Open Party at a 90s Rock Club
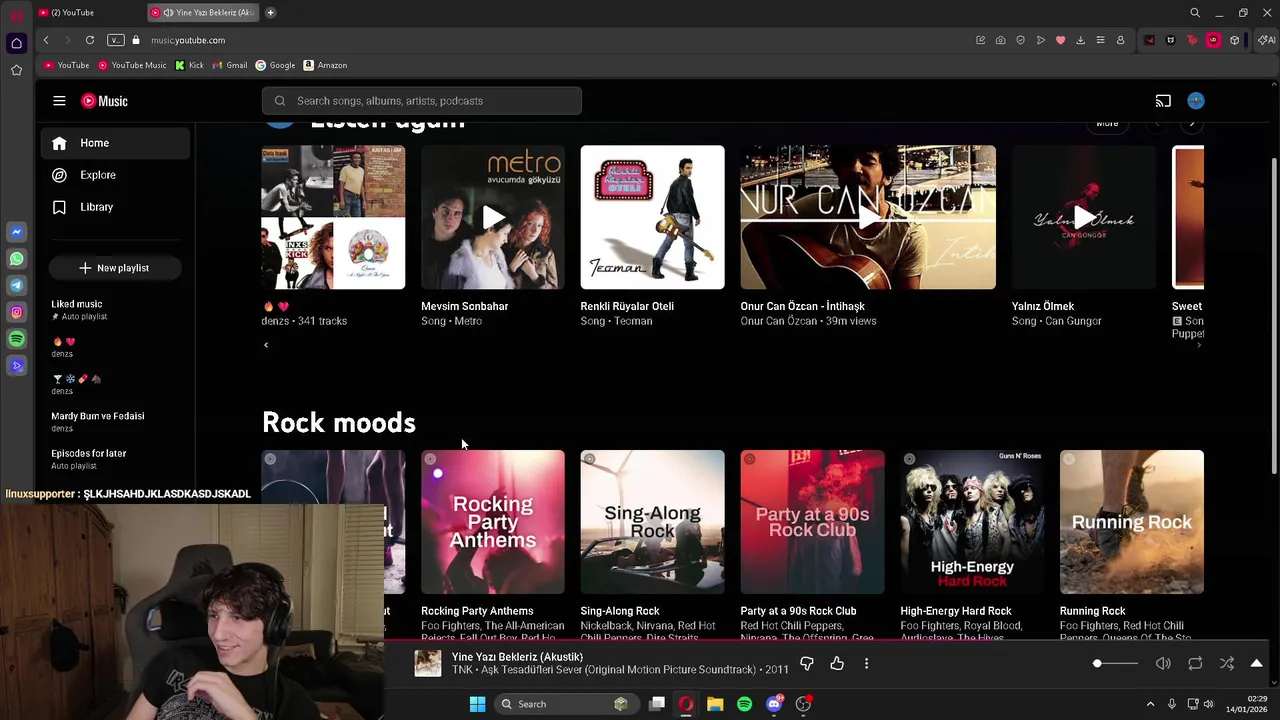 click(x=812, y=522)
